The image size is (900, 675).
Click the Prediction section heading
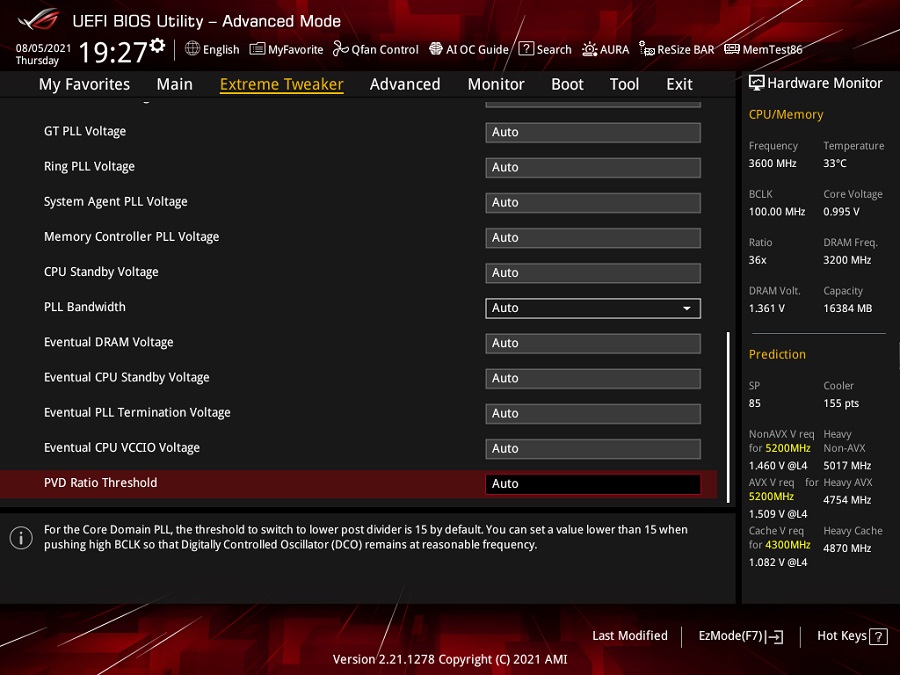point(777,355)
